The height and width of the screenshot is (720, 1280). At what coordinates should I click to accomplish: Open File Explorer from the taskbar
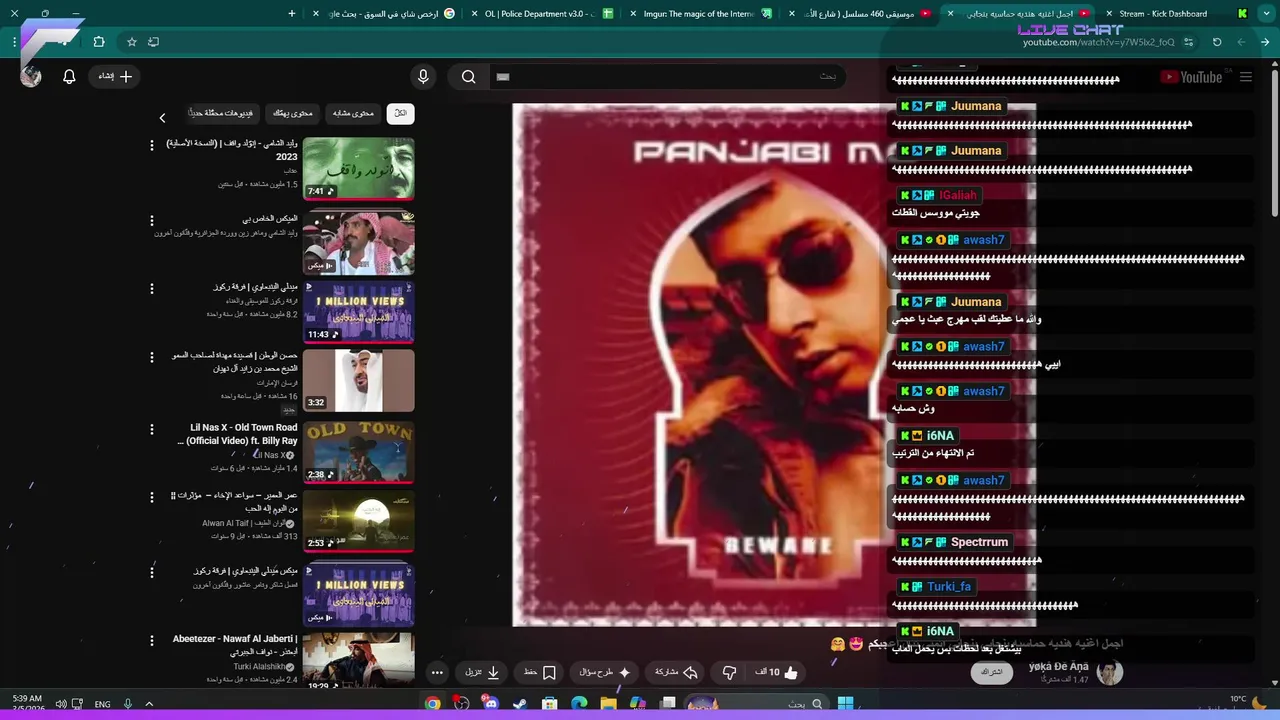[x=608, y=704]
